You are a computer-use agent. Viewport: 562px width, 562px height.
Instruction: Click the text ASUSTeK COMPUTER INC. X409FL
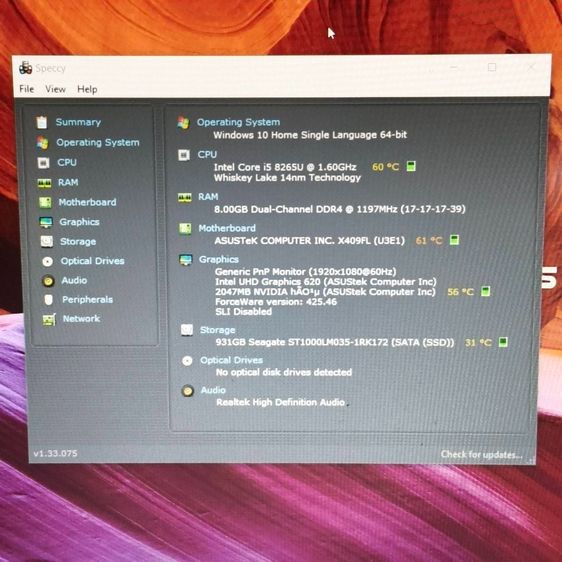pyautogui.click(x=309, y=240)
